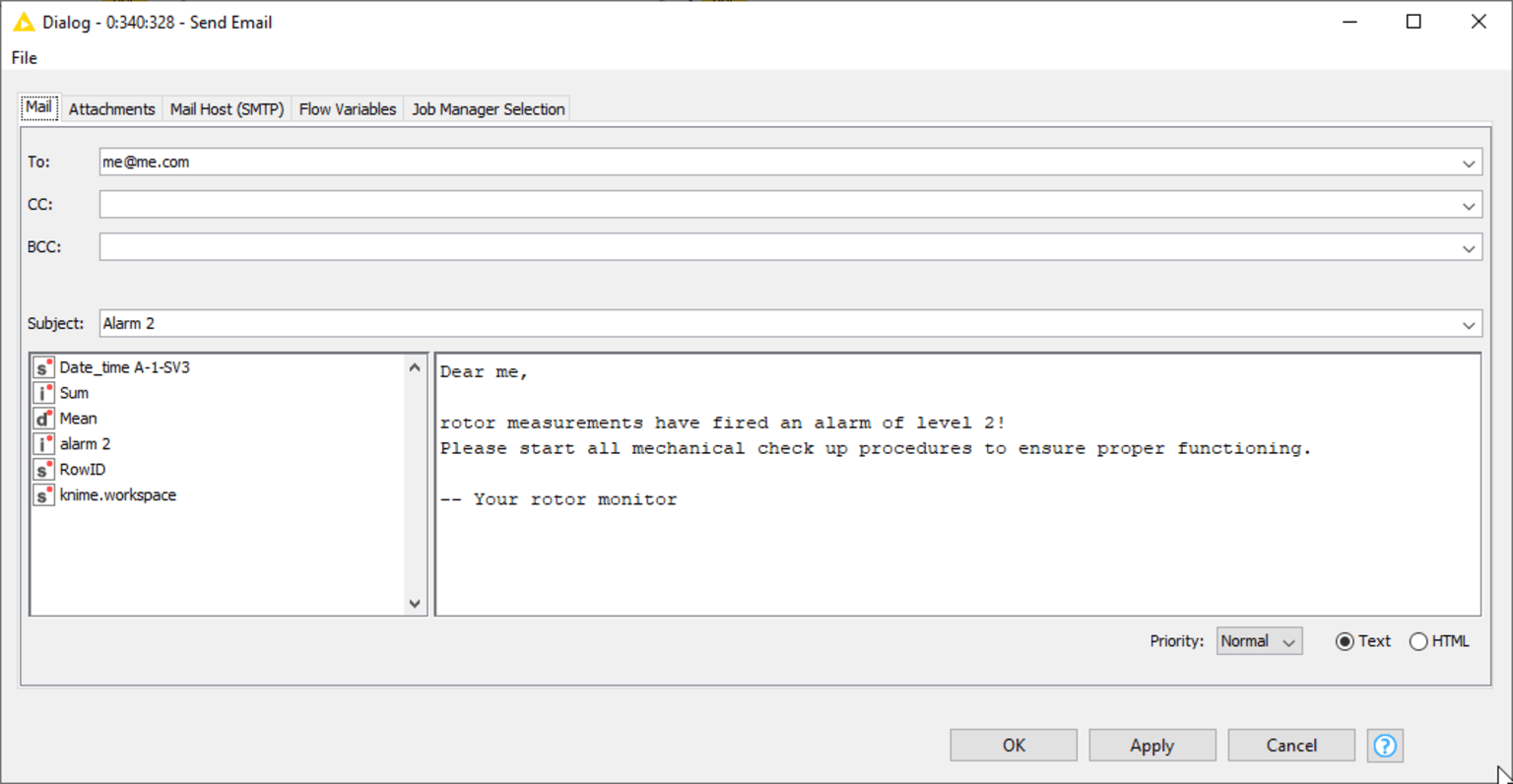Minimize the Send Email dialog window
The image size is (1513, 784).
tap(1350, 22)
